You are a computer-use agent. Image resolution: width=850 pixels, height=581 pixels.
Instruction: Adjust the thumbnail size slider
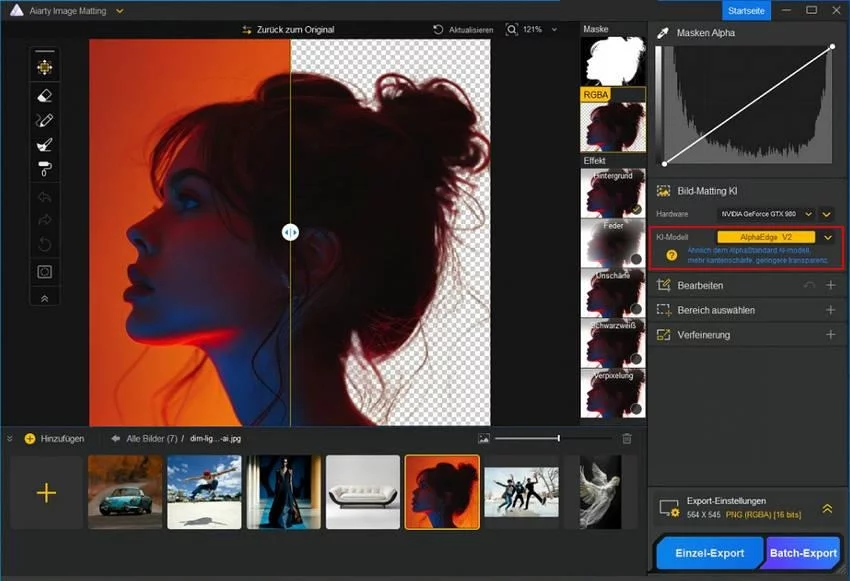(x=558, y=438)
